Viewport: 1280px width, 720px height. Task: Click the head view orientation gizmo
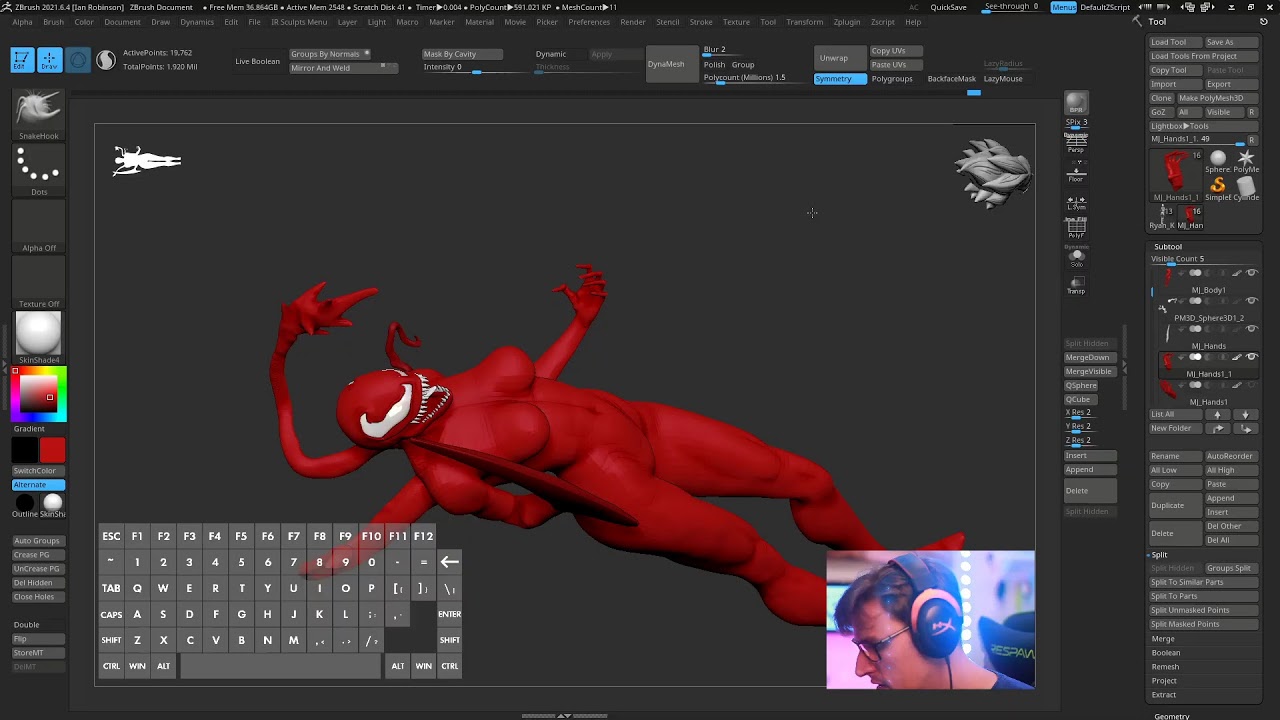992,172
